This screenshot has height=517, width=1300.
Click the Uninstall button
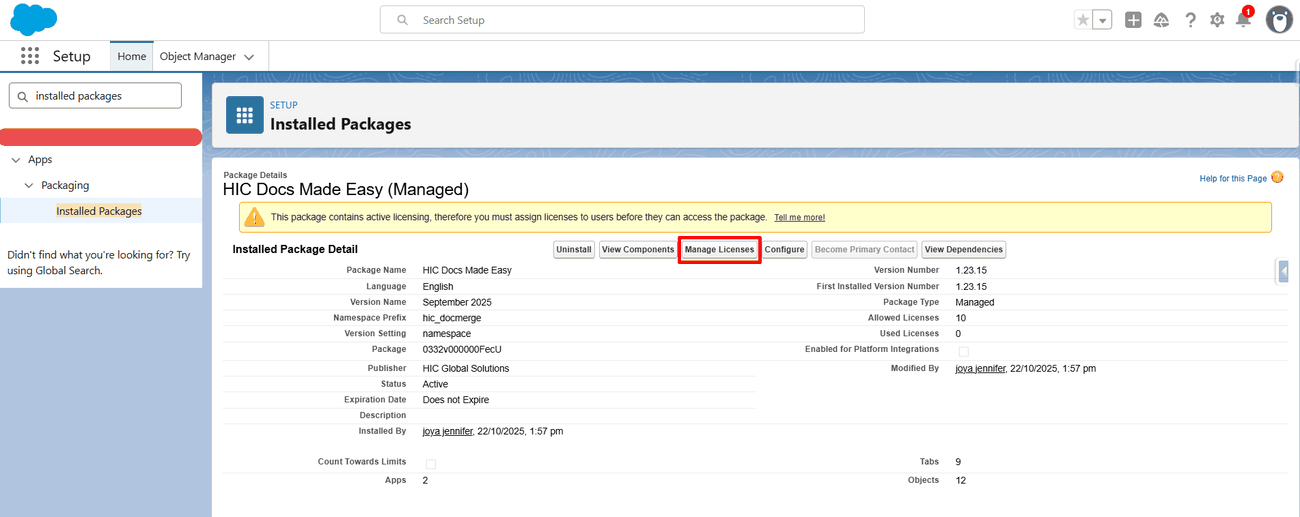tap(574, 250)
